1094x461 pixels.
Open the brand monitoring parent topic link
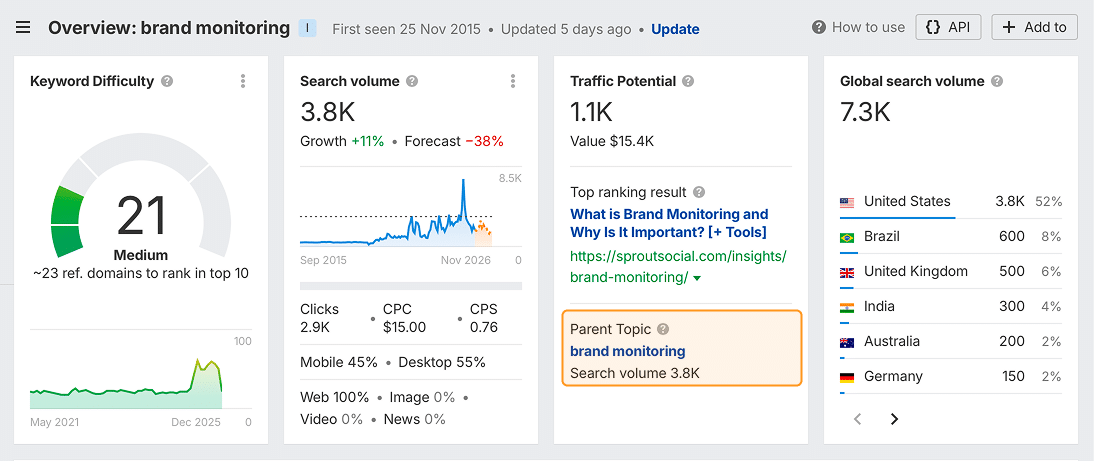pos(628,351)
